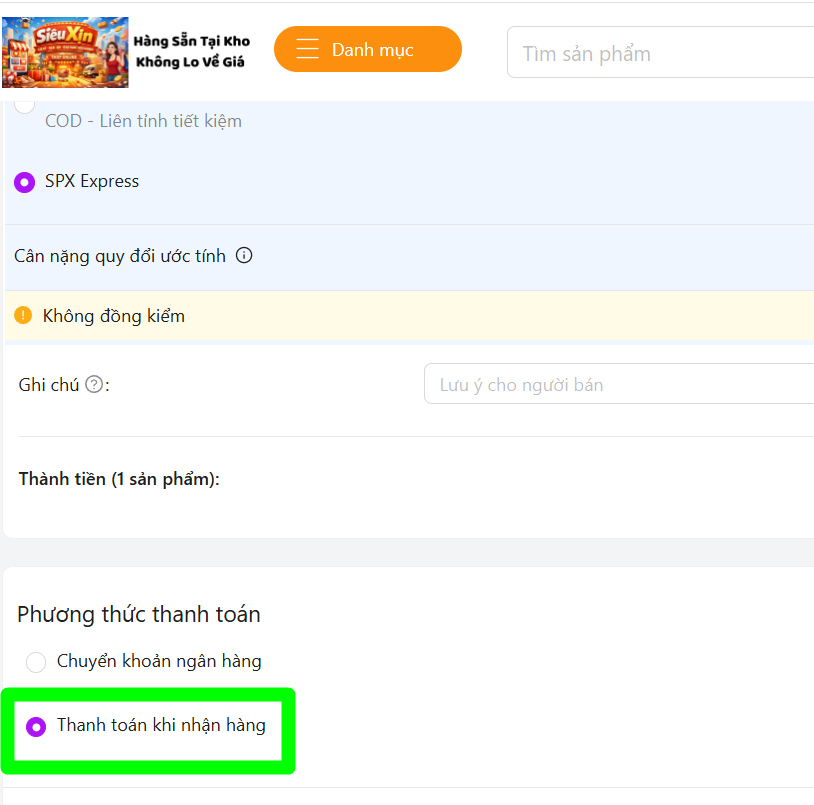Choose Chuyển khoản ngân hàng payment option
814x805 pixels.
[36, 662]
